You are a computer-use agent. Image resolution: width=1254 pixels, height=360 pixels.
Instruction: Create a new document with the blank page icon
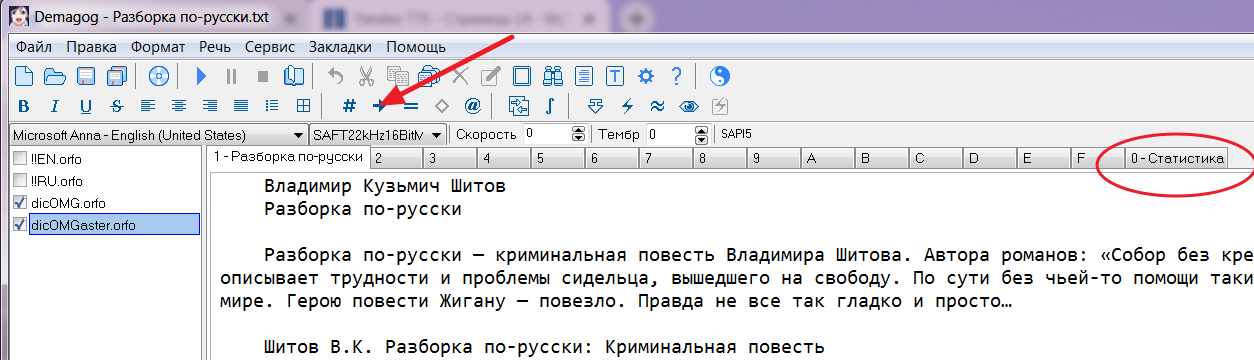tap(24, 76)
